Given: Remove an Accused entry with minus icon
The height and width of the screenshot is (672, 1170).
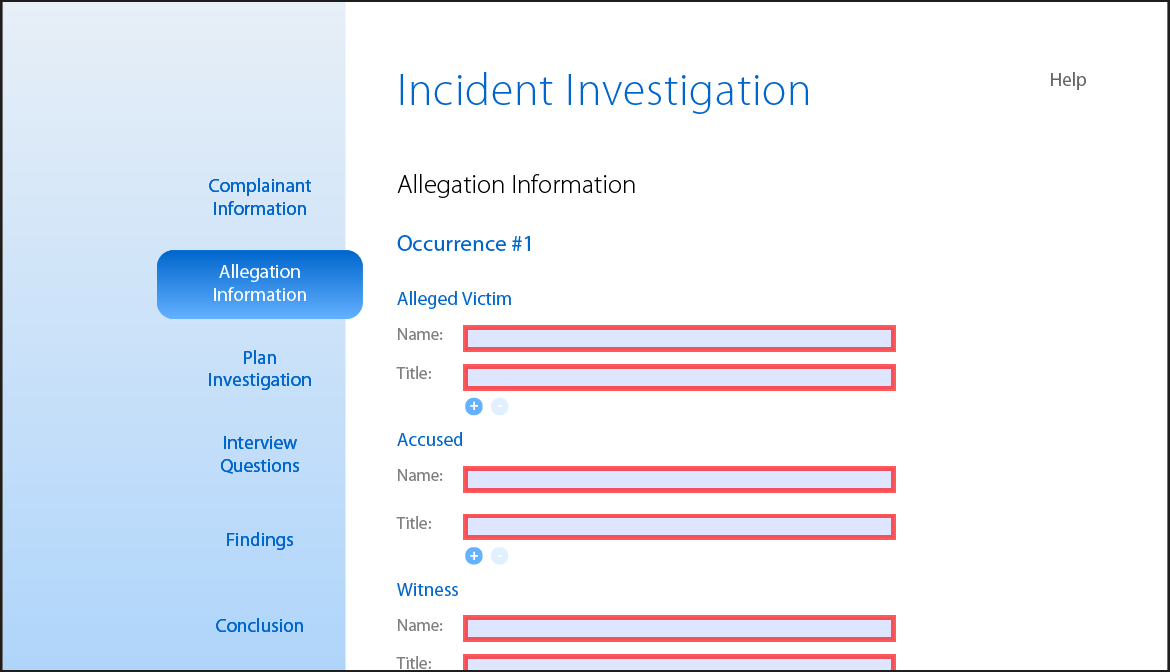Looking at the screenshot, I should [500, 556].
